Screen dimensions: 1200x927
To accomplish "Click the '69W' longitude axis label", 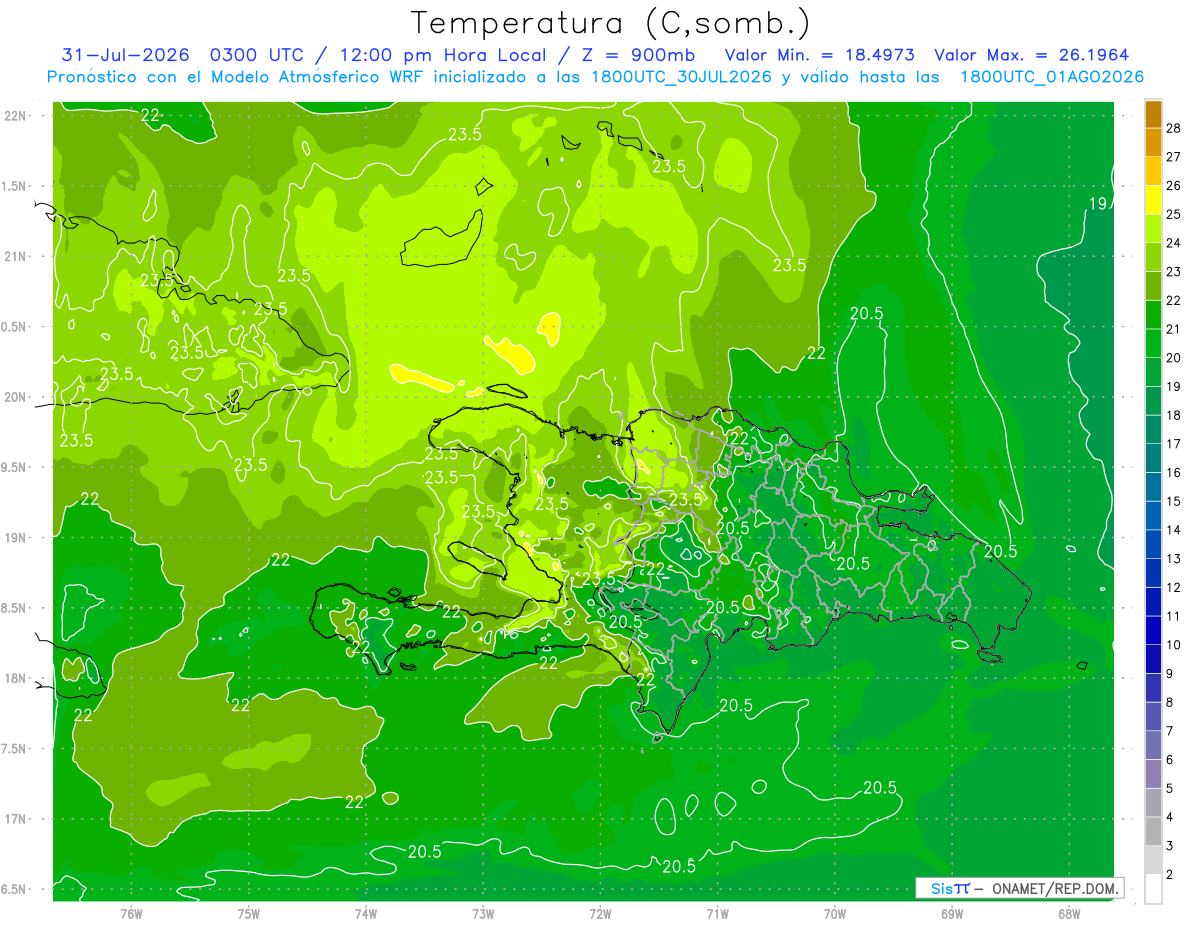I will click(x=952, y=913).
